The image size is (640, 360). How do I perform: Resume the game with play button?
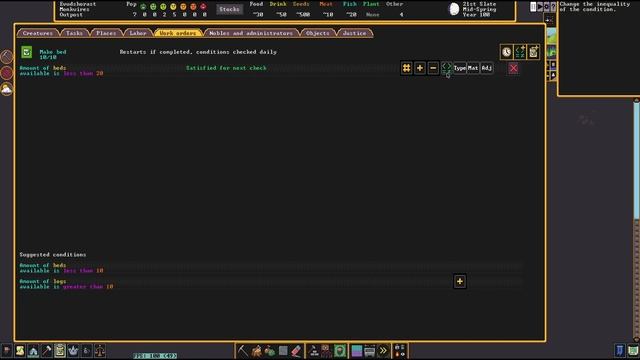tap(540, 7)
